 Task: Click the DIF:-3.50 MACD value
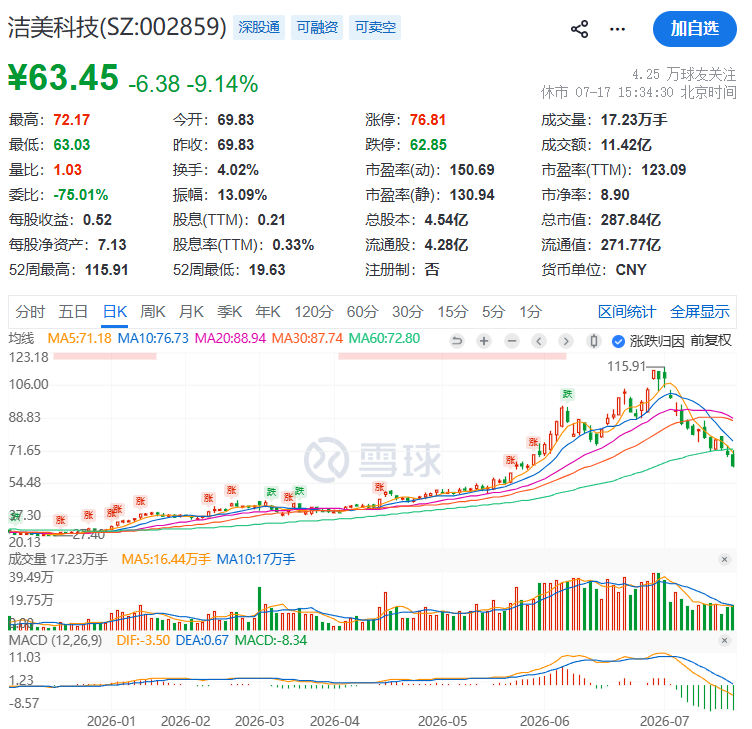pyautogui.click(x=143, y=641)
